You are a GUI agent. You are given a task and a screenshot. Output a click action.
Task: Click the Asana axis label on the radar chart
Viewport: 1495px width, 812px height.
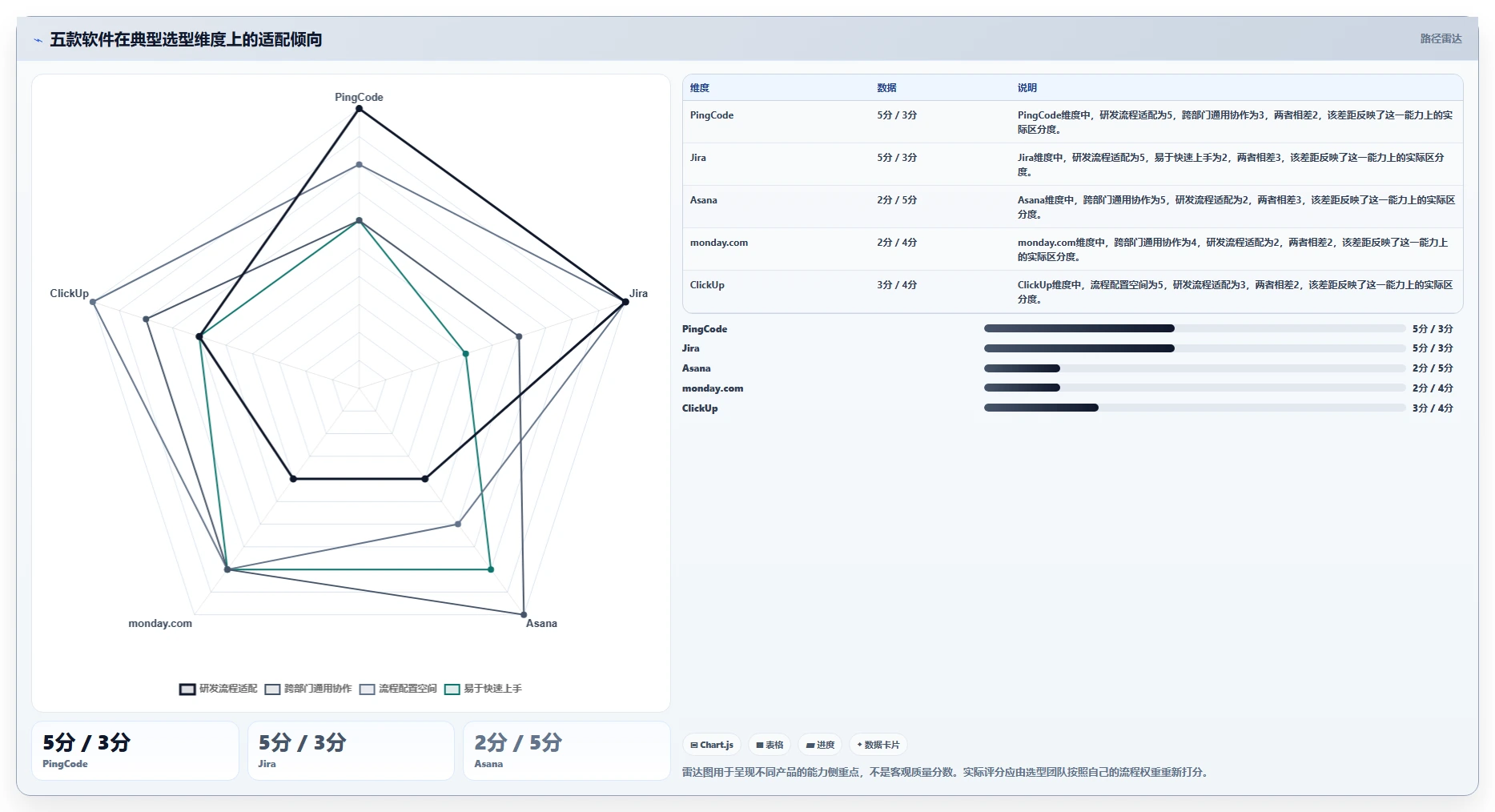click(x=541, y=623)
